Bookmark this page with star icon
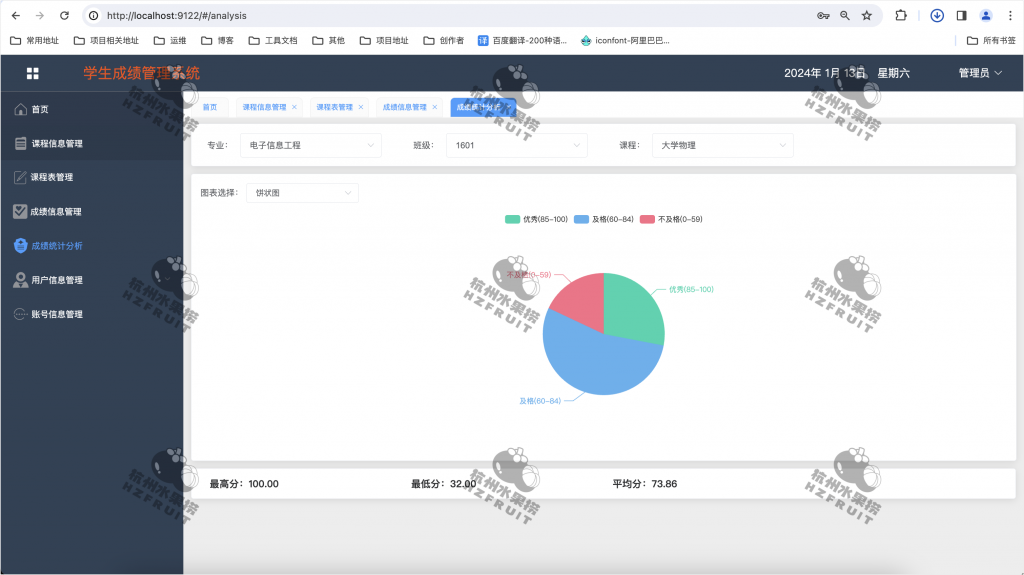Viewport: 1024px width, 575px height. [867, 16]
